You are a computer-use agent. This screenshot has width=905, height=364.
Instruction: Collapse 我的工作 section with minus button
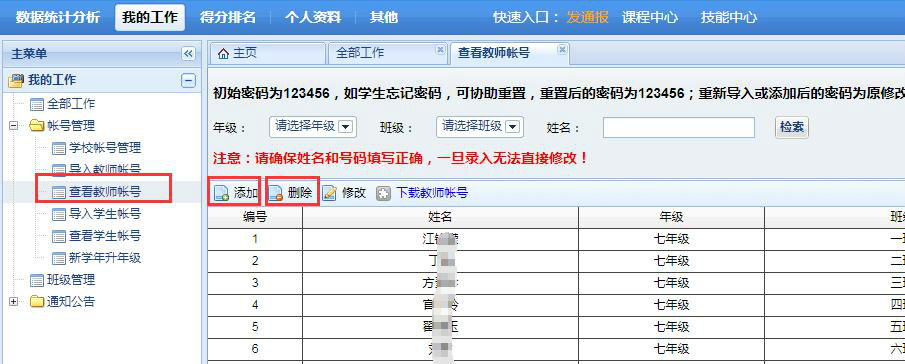point(188,80)
